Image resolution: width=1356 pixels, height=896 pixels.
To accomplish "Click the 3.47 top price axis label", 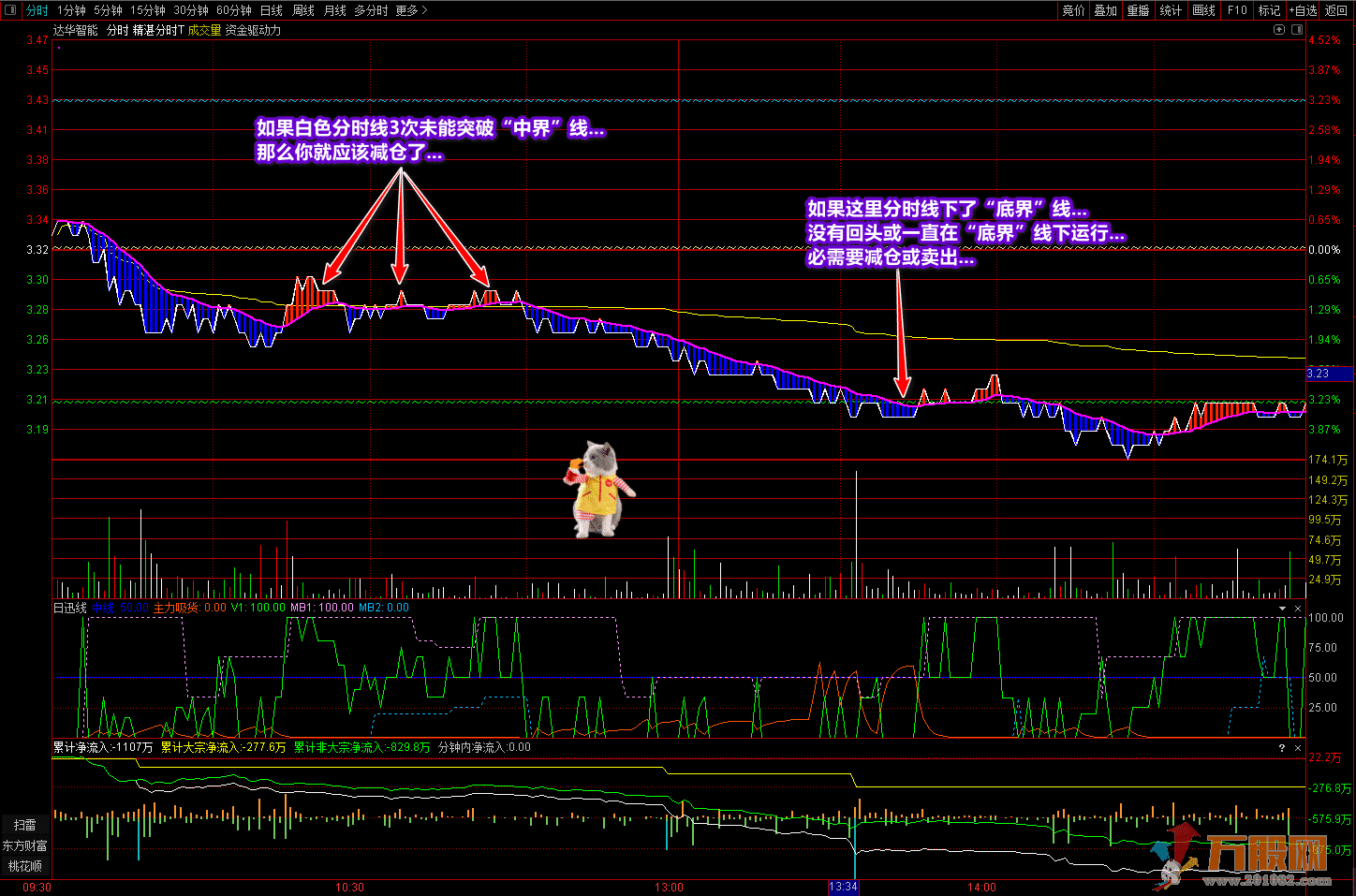I will (x=37, y=40).
